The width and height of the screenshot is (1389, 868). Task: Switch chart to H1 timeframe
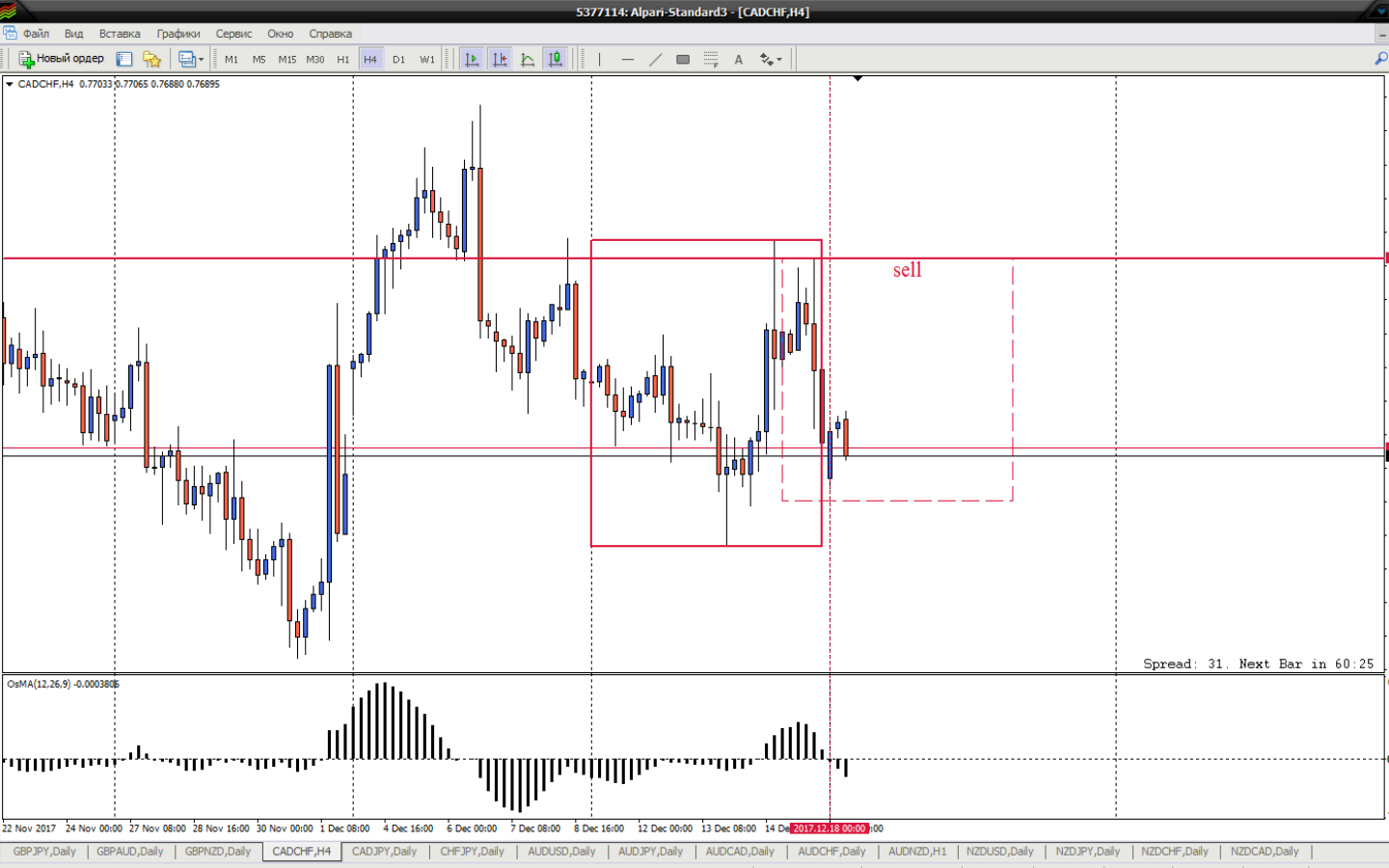coord(343,60)
